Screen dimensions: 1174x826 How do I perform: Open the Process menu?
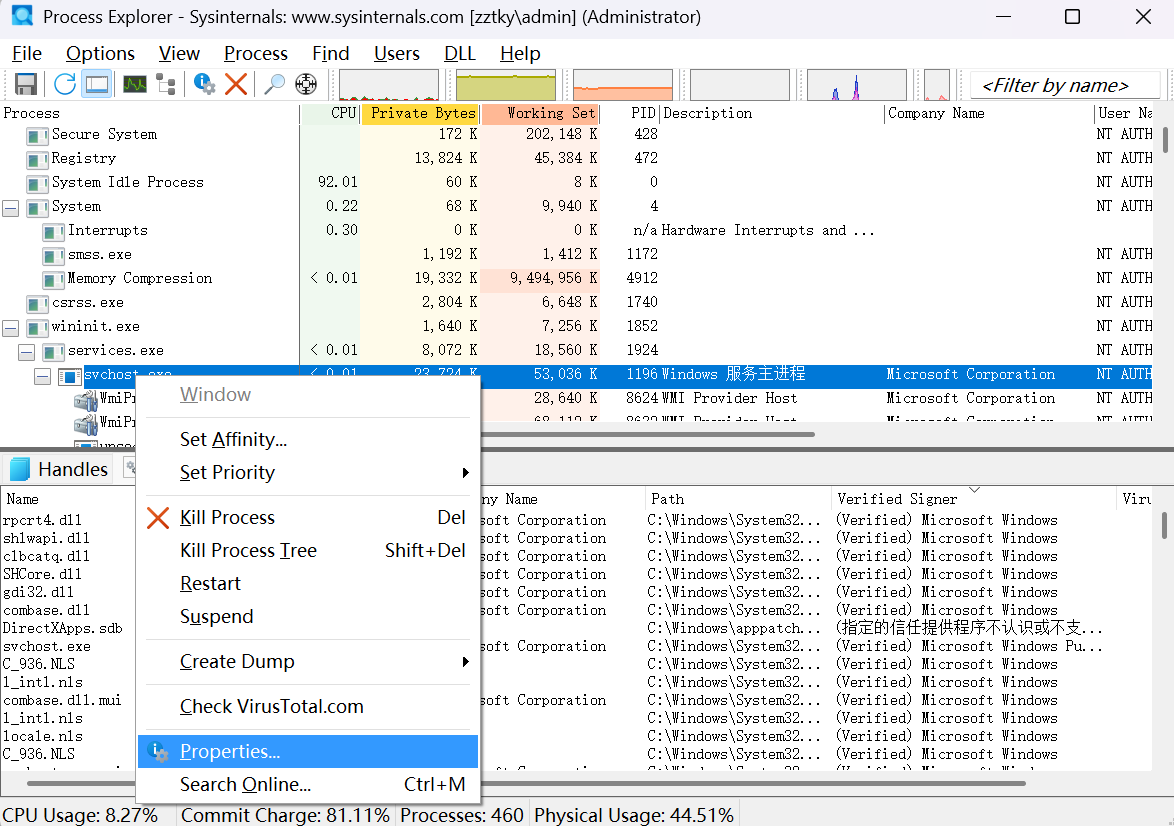255,53
